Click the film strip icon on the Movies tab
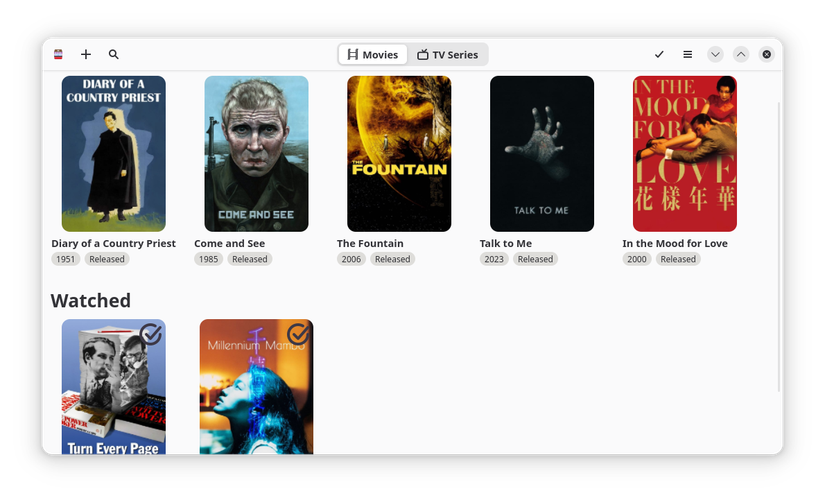The width and height of the screenshot is (825, 501). pyautogui.click(x=353, y=54)
